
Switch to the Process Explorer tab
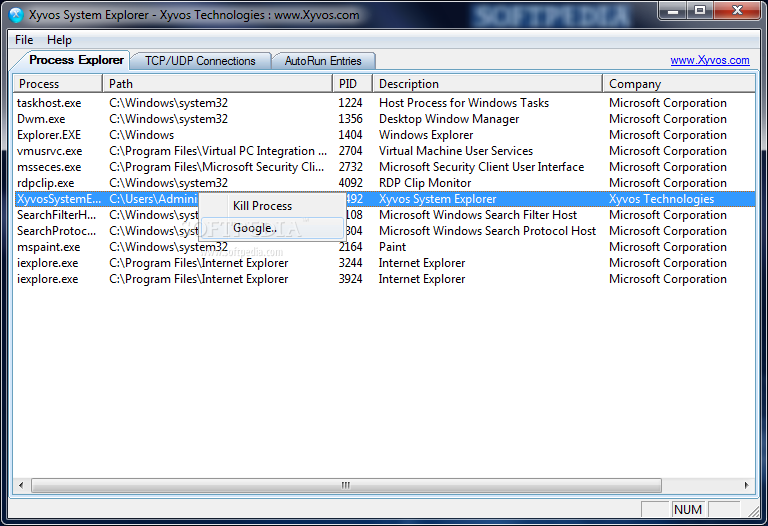pos(76,60)
